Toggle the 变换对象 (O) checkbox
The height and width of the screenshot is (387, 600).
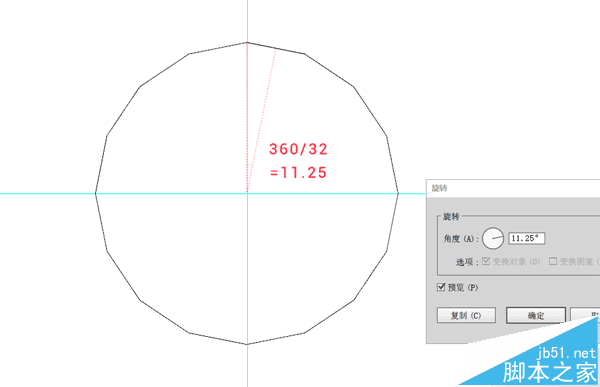(486, 261)
